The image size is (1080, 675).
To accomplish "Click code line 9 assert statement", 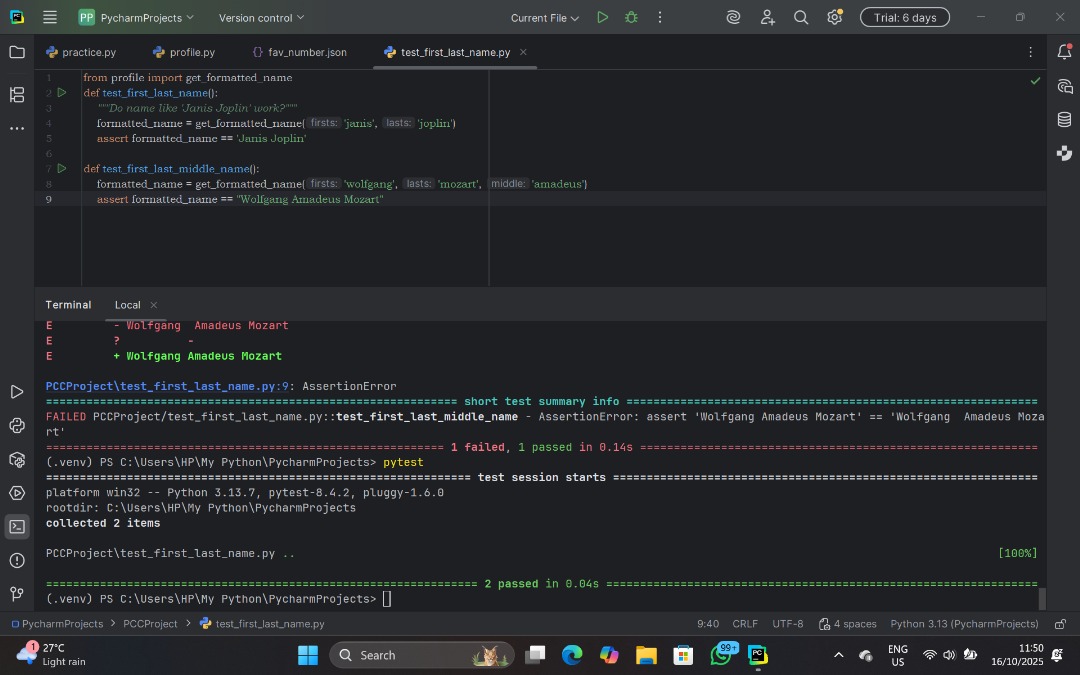I will 240,199.
